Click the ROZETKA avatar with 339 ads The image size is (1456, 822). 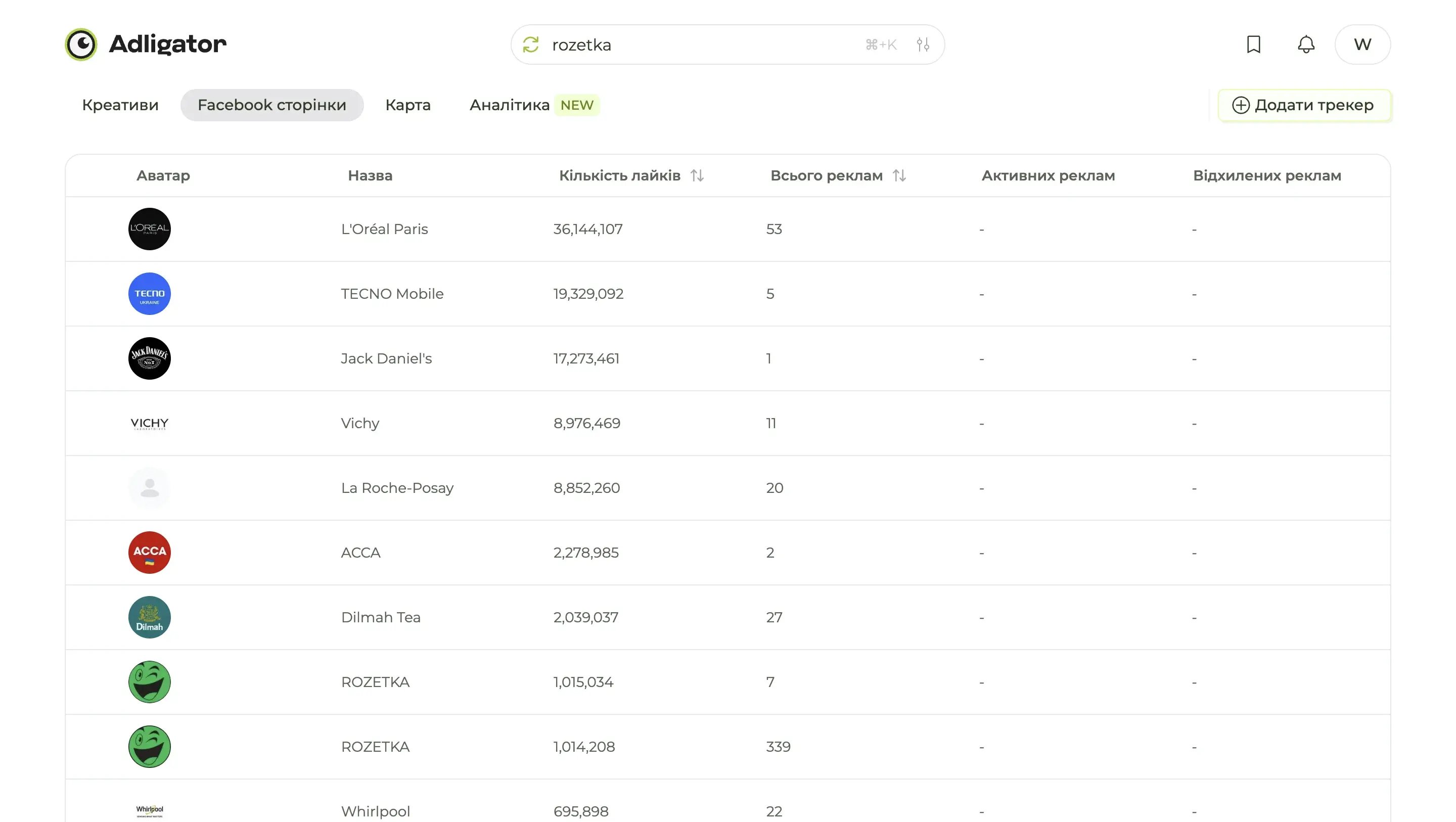pos(149,747)
